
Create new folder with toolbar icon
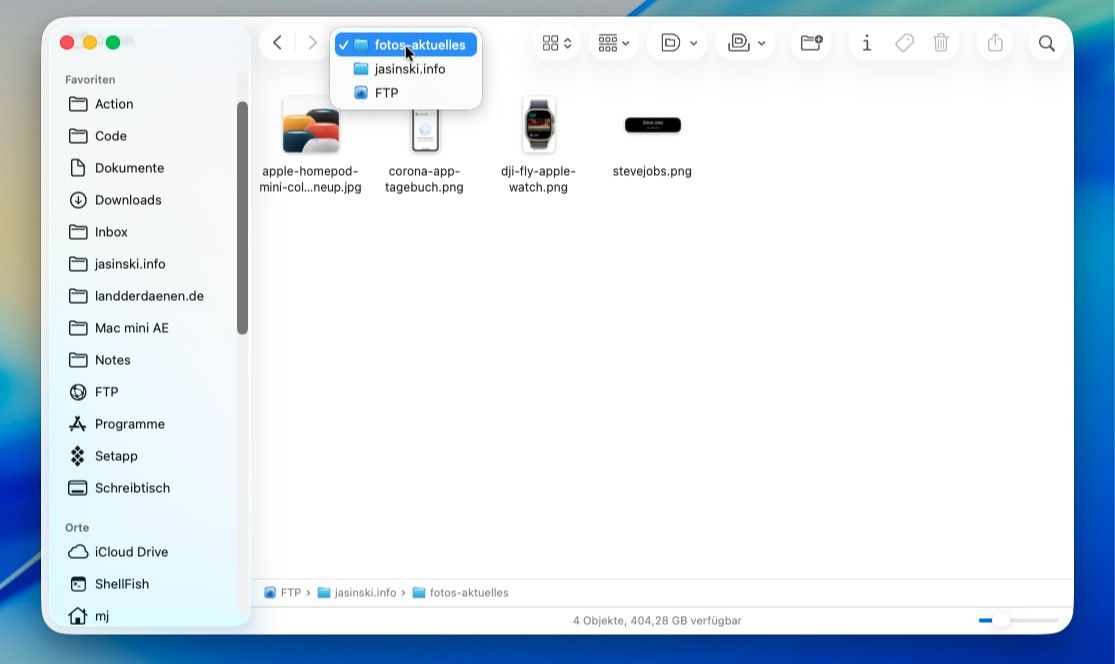811,43
